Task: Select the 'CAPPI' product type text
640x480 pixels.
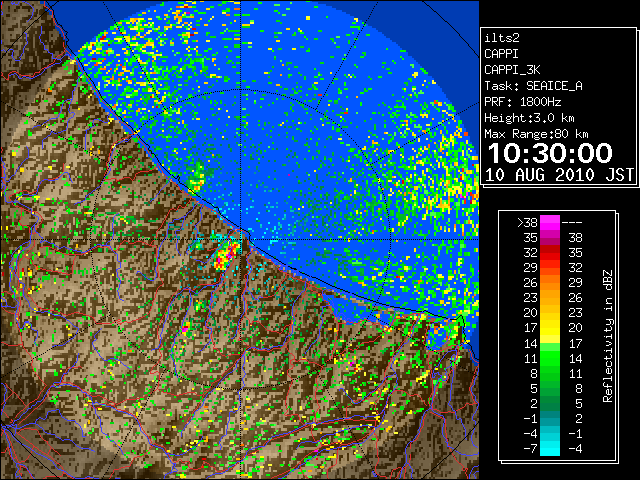Action: 501,54
